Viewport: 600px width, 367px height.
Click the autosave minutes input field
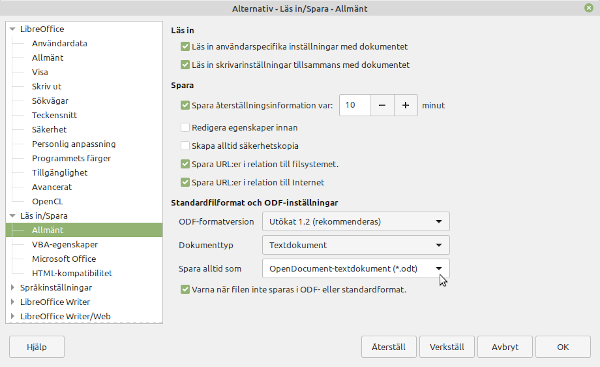pos(355,105)
